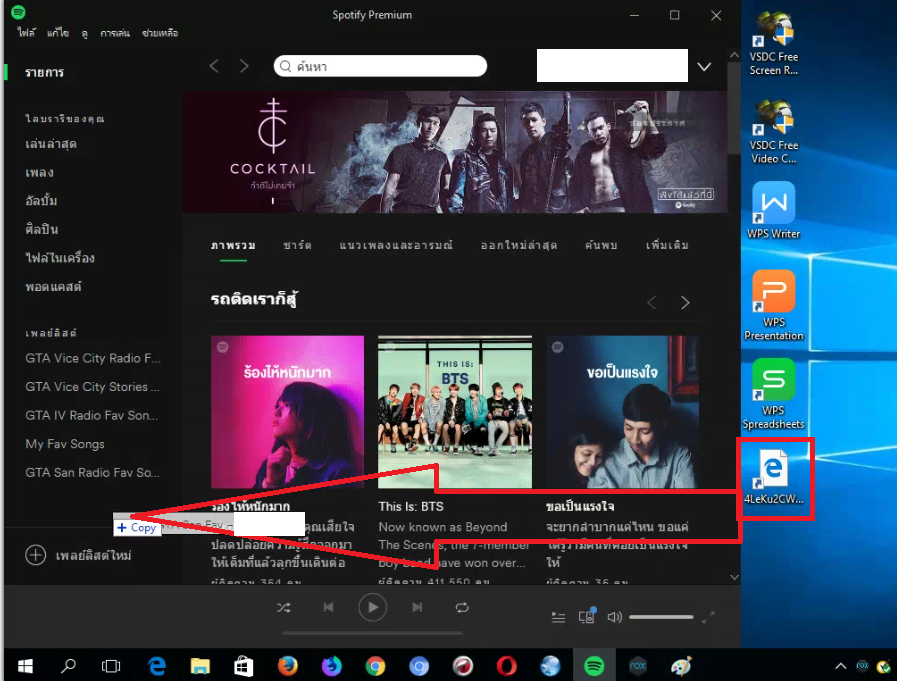Open พอดแคสต์ in the library

click(x=53, y=287)
